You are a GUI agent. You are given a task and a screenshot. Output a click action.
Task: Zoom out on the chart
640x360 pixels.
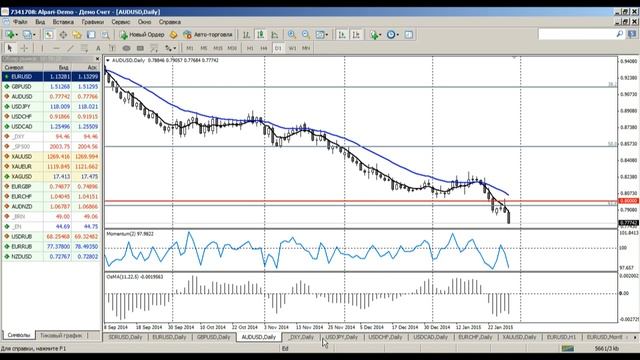point(306,35)
